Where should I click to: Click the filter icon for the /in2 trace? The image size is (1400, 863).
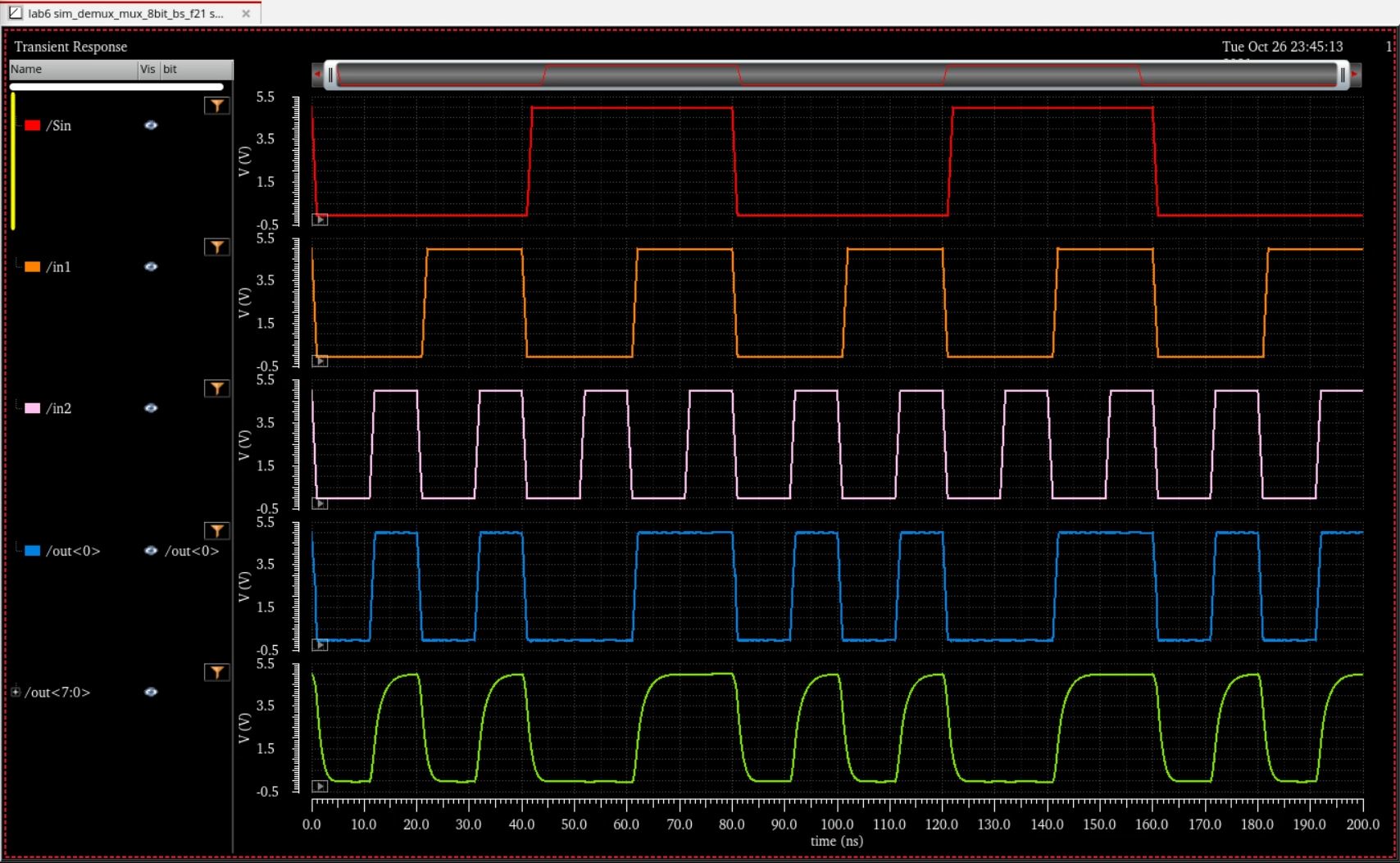216,388
